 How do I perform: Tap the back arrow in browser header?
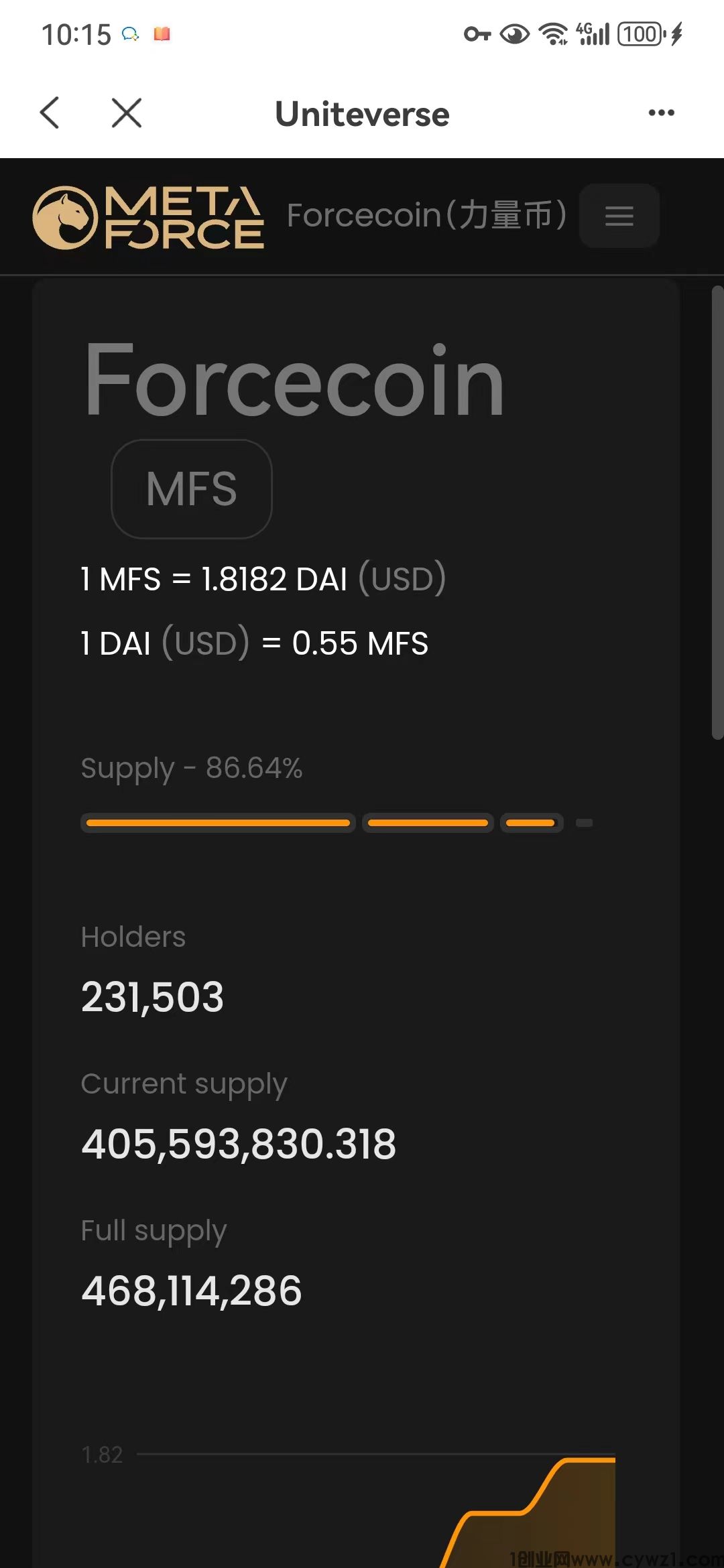click(x=50, y=113)
